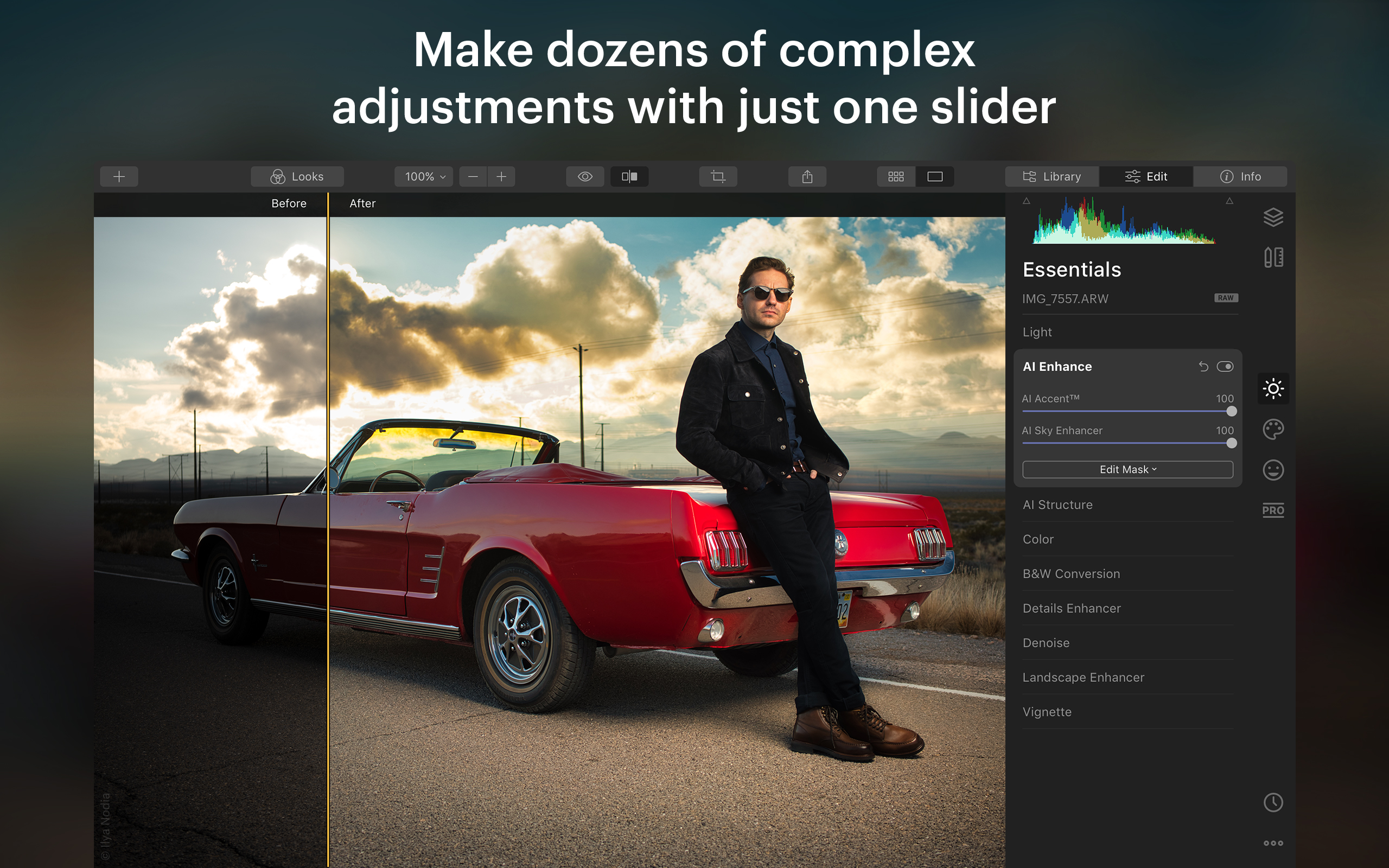Toggle the quick preview eye icon
This screenshot has height=868, width=1389.
tap(585, 177)
